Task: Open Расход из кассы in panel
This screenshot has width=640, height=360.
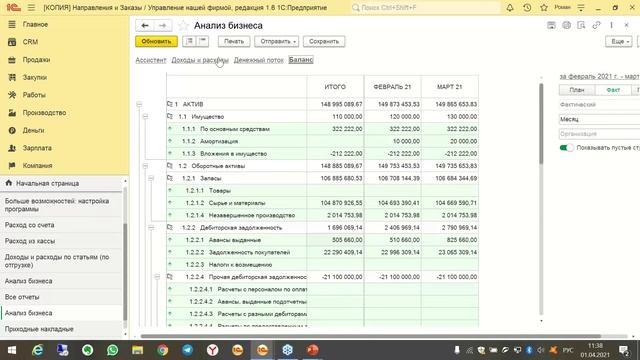Action: pos(30,241)
